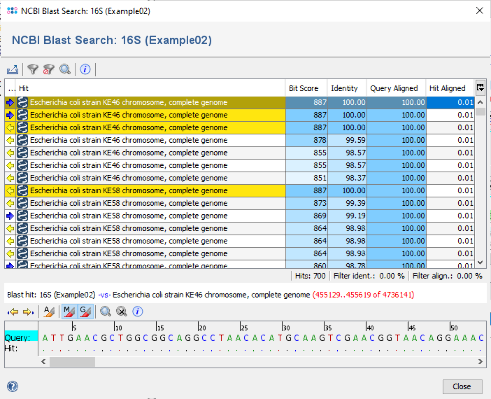Click the alignment search magnifier icon
This screenshot has height=399, width=491.
(106, 312)
